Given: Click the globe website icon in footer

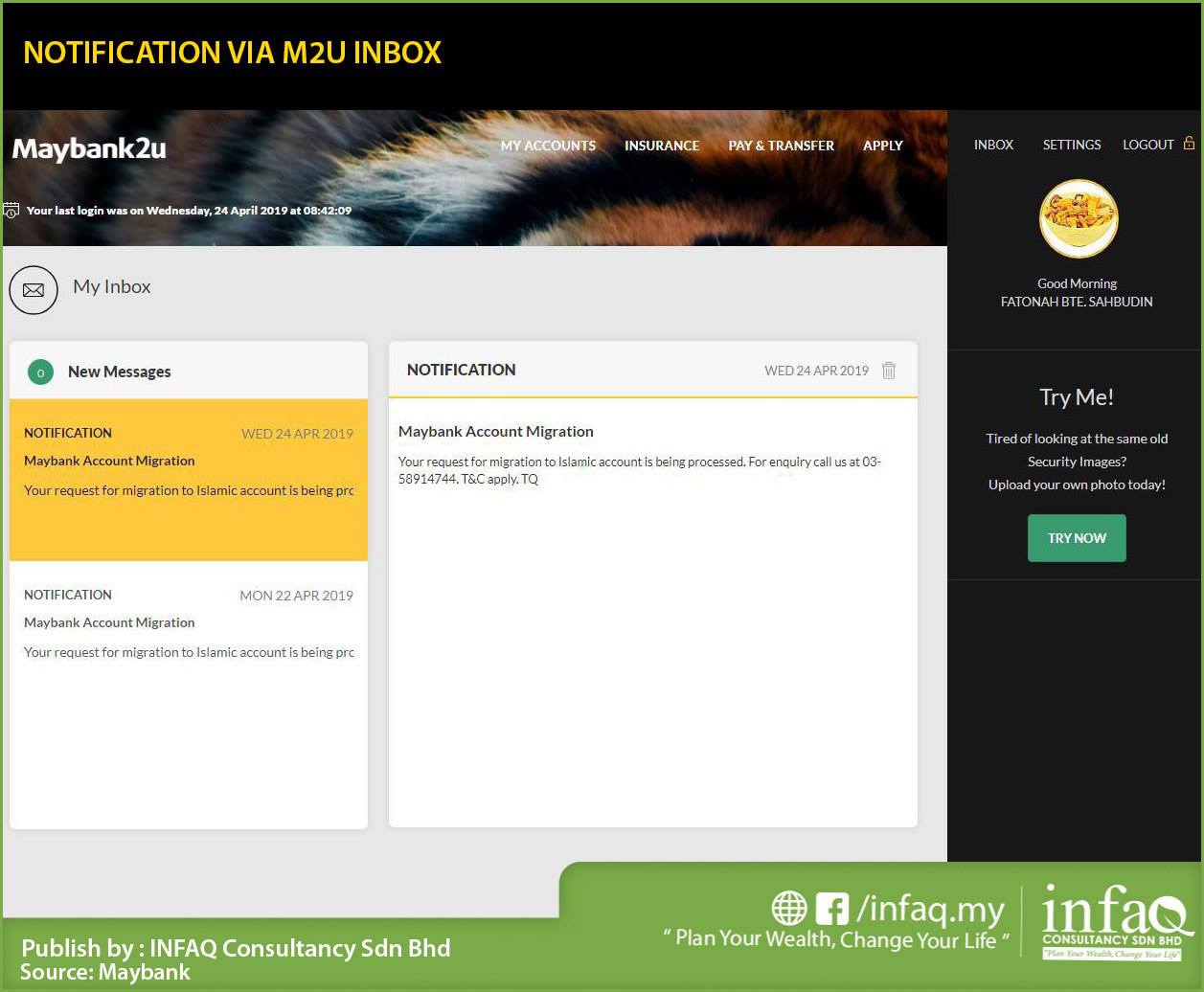Looking at the screenshot, I should [x=789, y=909].
